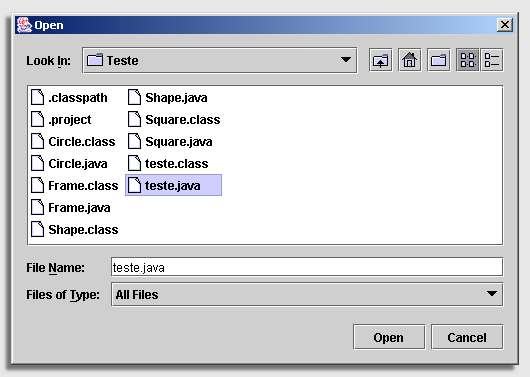Image resolution: width=530 pixels, height=377 pixels.
Task: Open the Look In dropdown arrow
Action: [x=345, y=60]
